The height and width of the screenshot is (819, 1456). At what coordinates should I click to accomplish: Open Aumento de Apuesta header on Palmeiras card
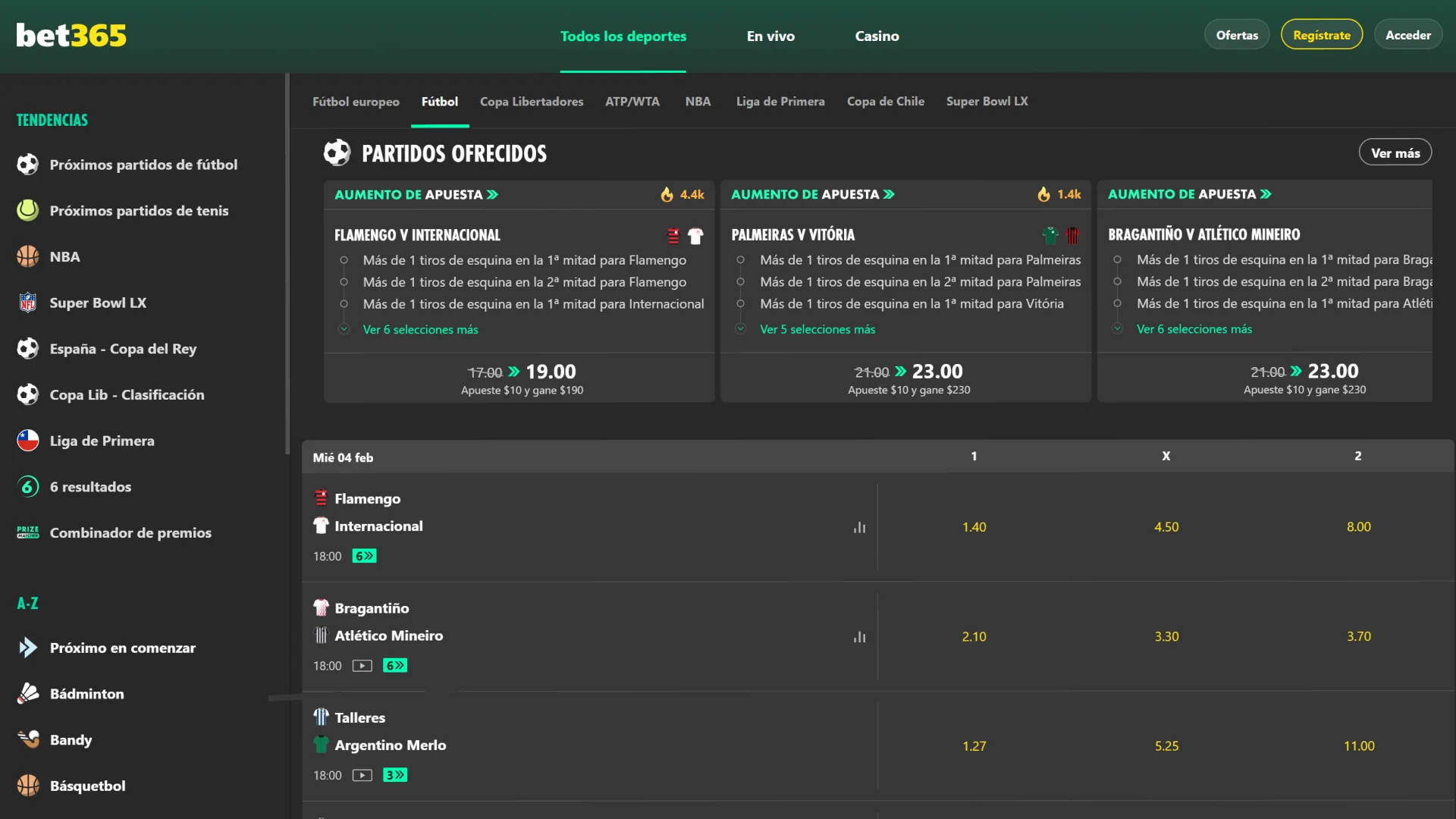(813, 195)
